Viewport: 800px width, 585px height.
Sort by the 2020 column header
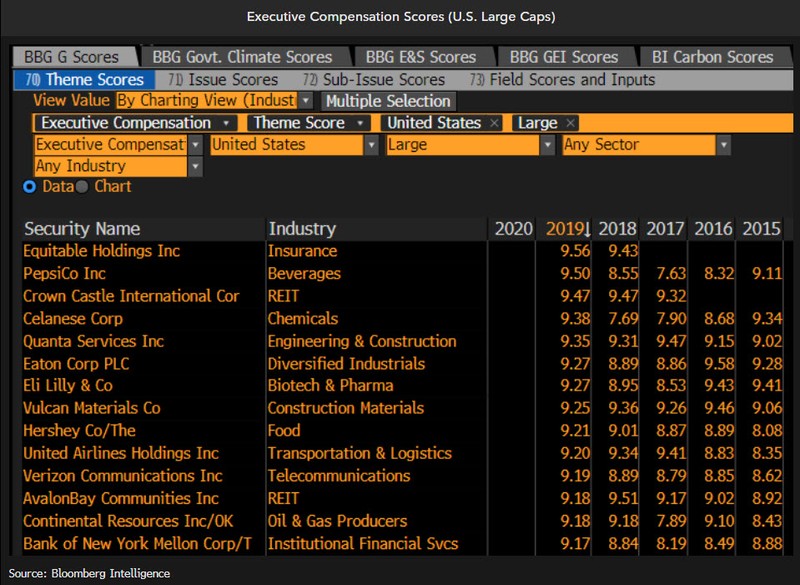[513, 229]
